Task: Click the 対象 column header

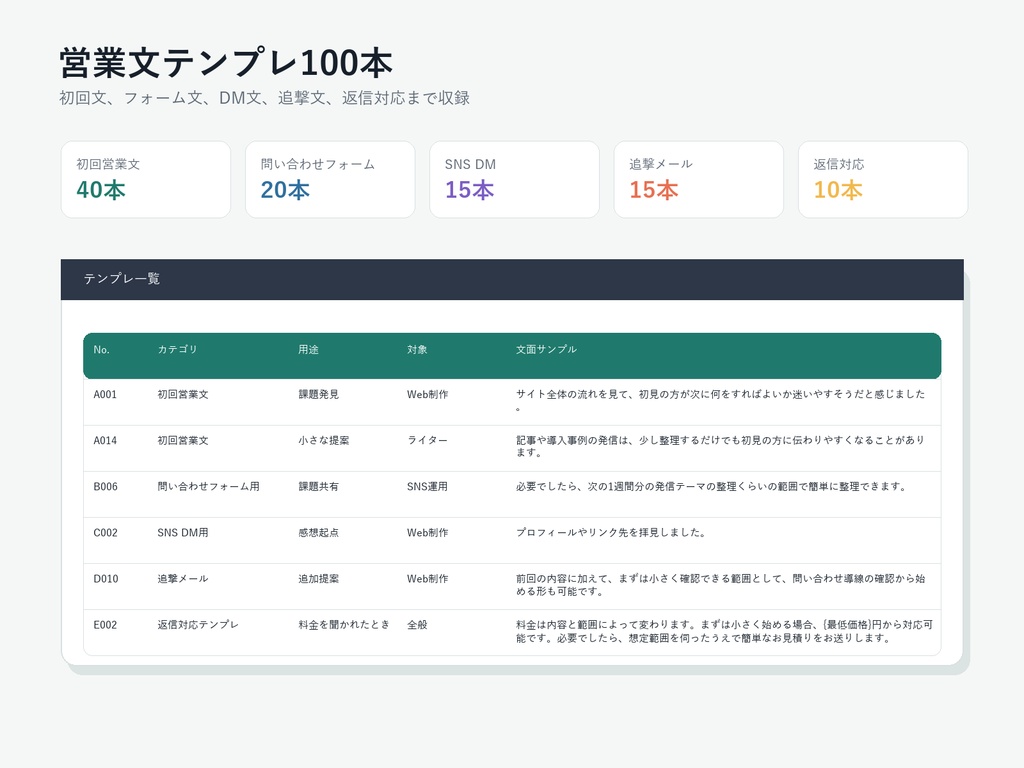Action: (x=417, y=349)
